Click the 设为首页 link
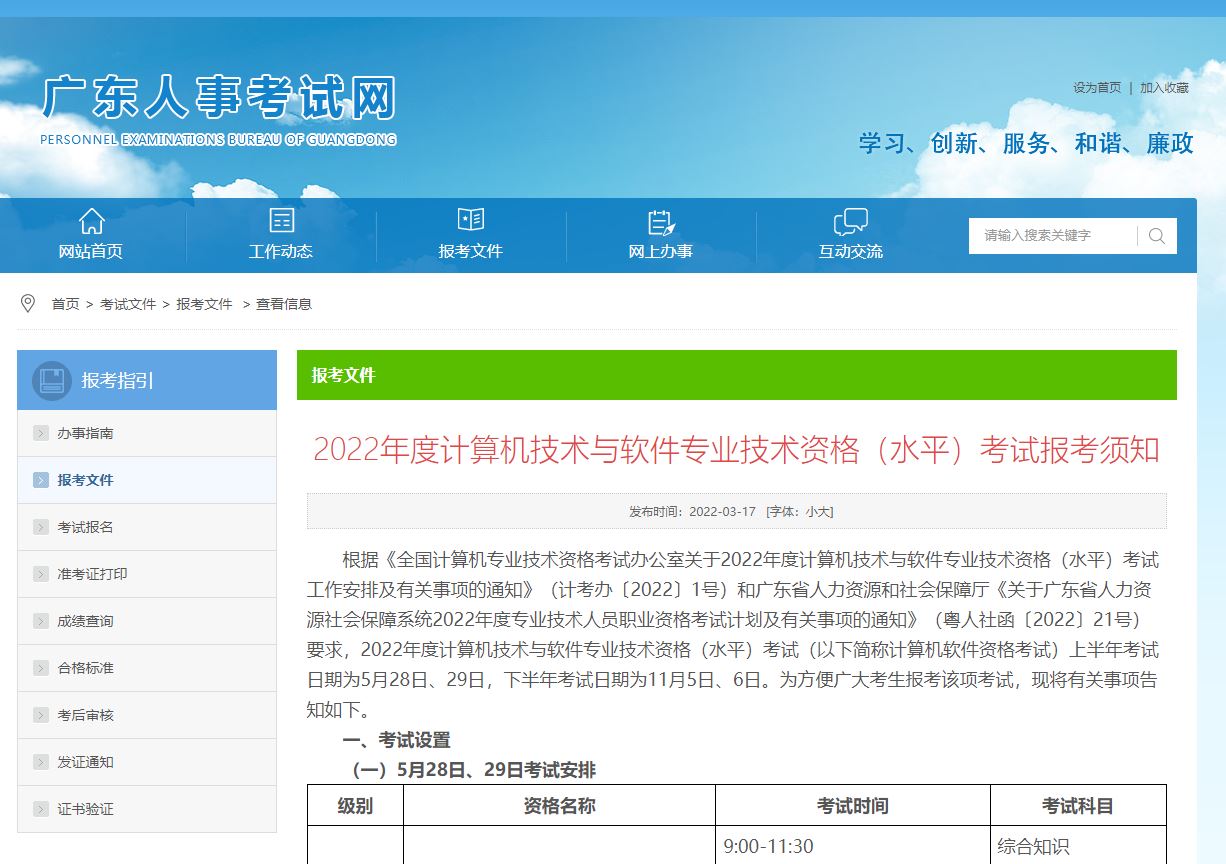Image resolution: width=1226 pixels, height=864 pixels. click(1097, 88)
